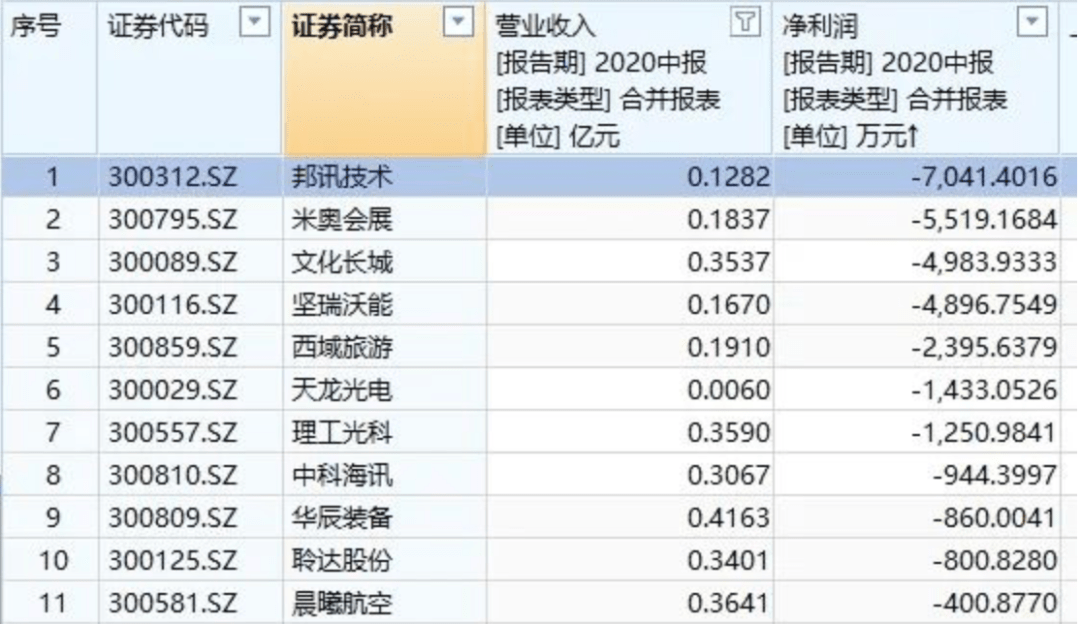
Task: Select stock code 300125.SZ
Action: (172, 561)
